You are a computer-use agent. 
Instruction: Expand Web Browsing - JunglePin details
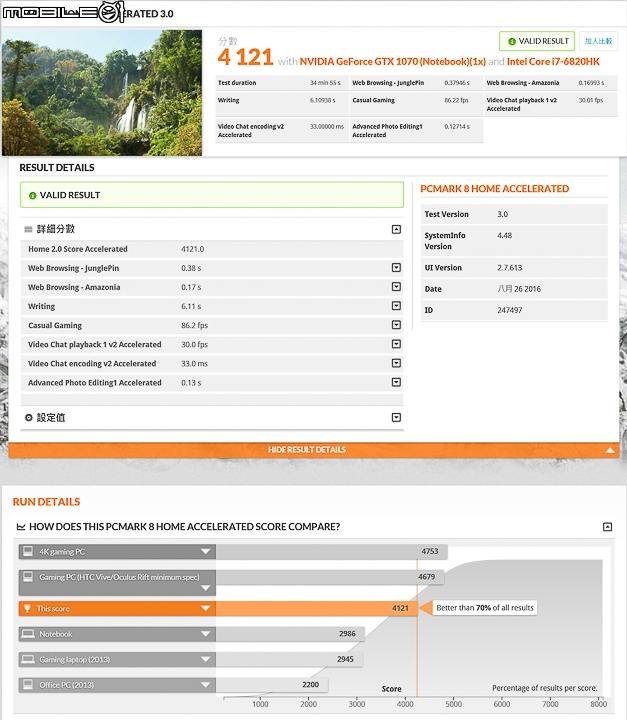(x=396, y=268)
